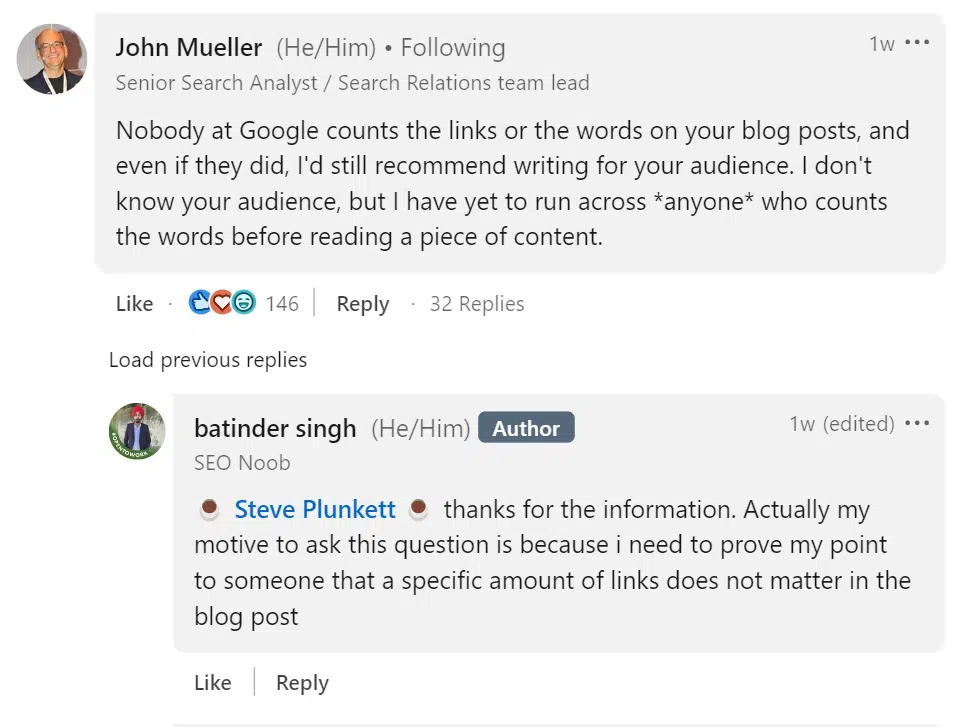965x727 pixels.
Task: Click the 146 reaction count
Action: pos(282,303)
